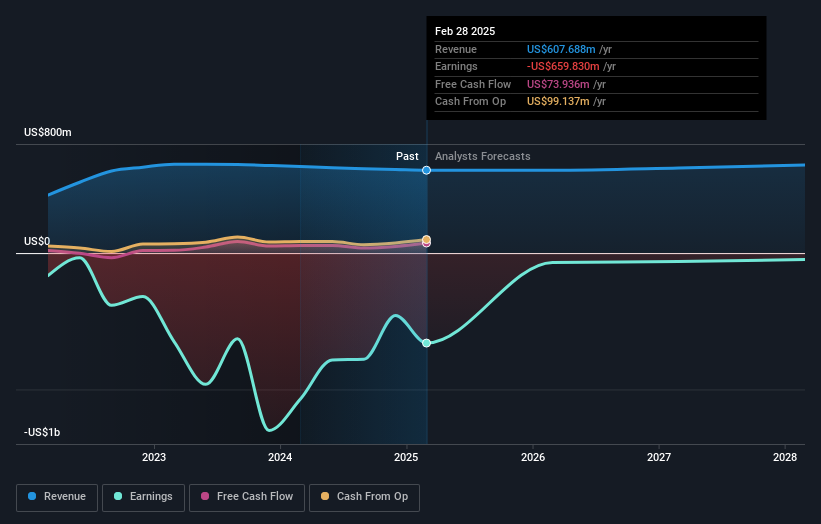
Task: Click the -US$1b y-axis label
Action: 42,432
